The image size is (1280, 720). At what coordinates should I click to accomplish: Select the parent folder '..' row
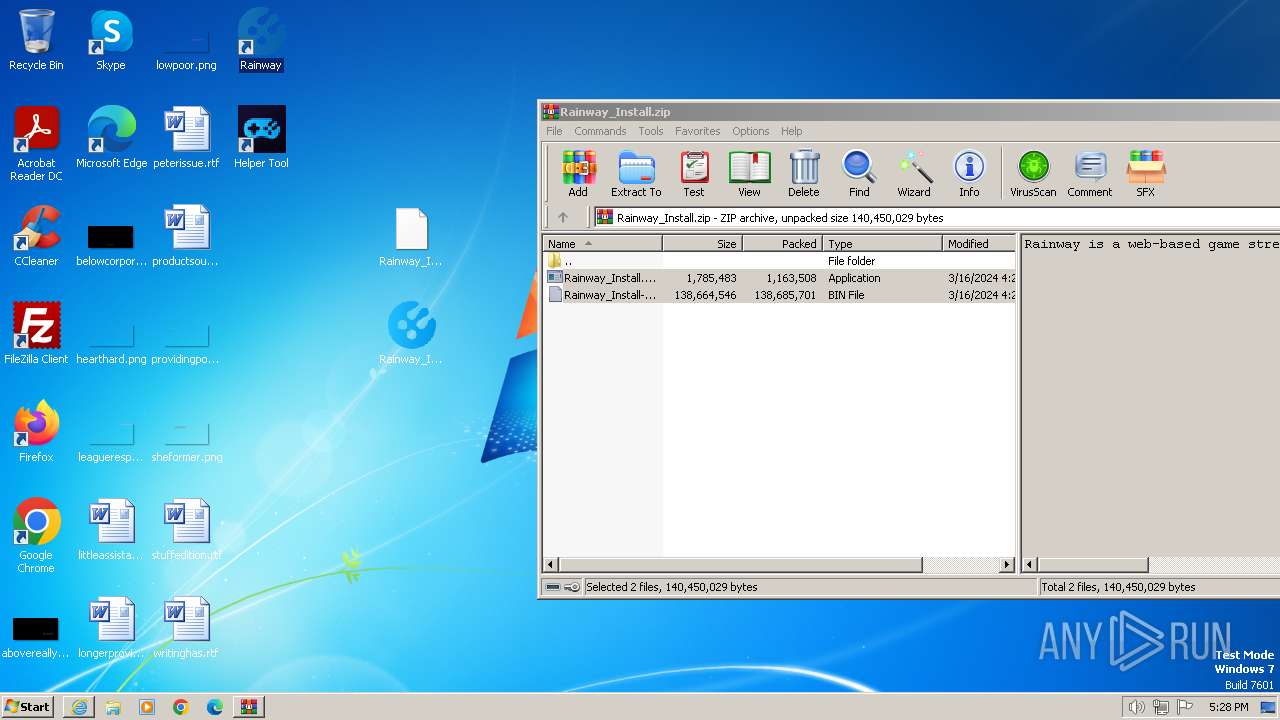click(x=779, y=261)
